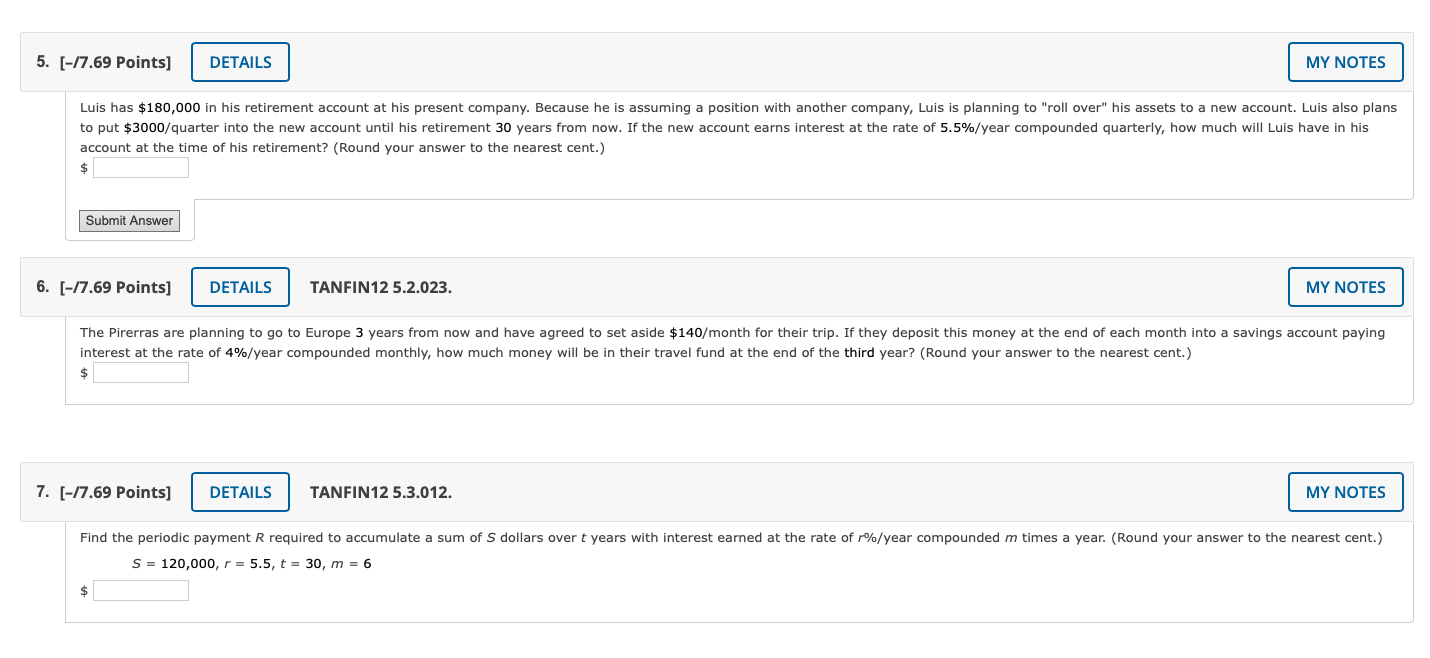
Task: Expand DETAILS for question 6
Action: point(240,287)
